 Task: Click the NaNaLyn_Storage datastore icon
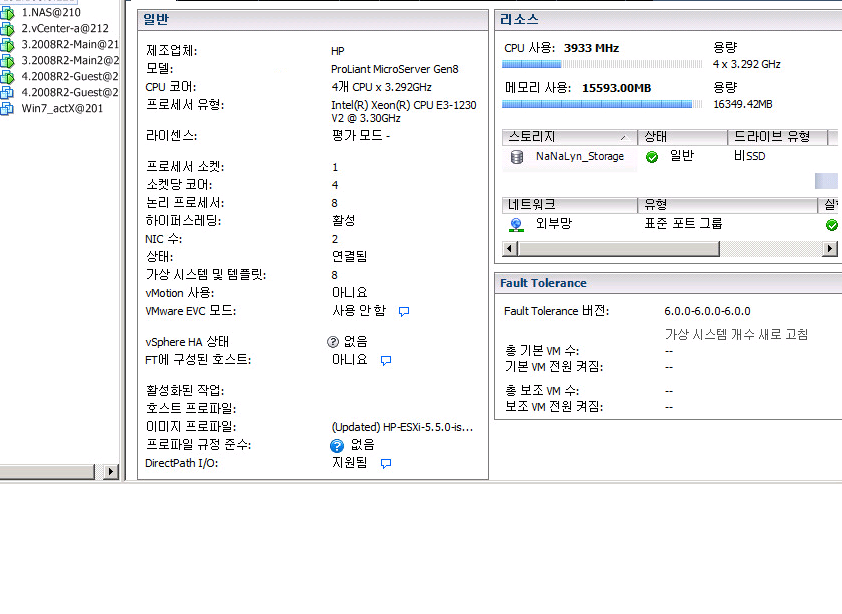(517, 157)
